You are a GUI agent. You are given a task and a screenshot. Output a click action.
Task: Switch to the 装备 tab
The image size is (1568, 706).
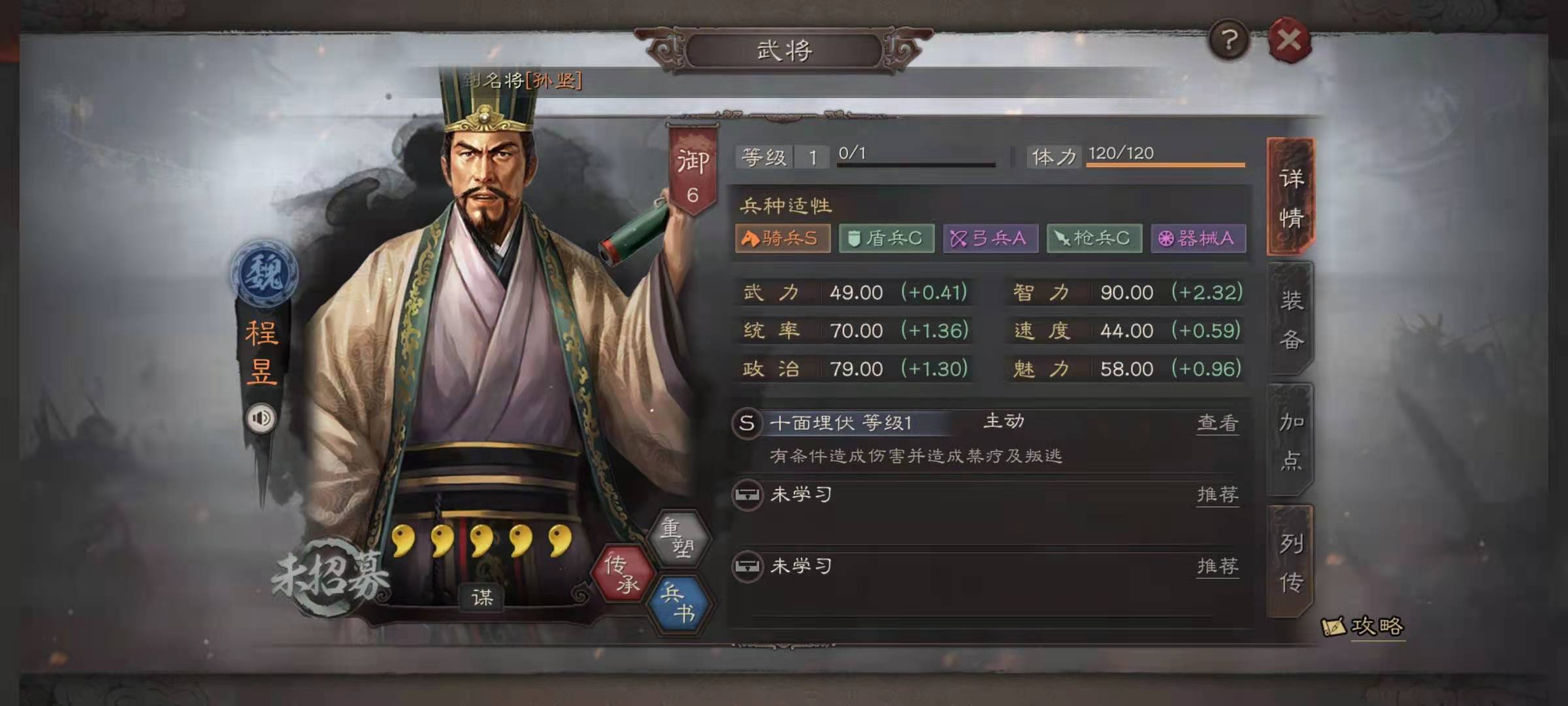point(1290,319)
